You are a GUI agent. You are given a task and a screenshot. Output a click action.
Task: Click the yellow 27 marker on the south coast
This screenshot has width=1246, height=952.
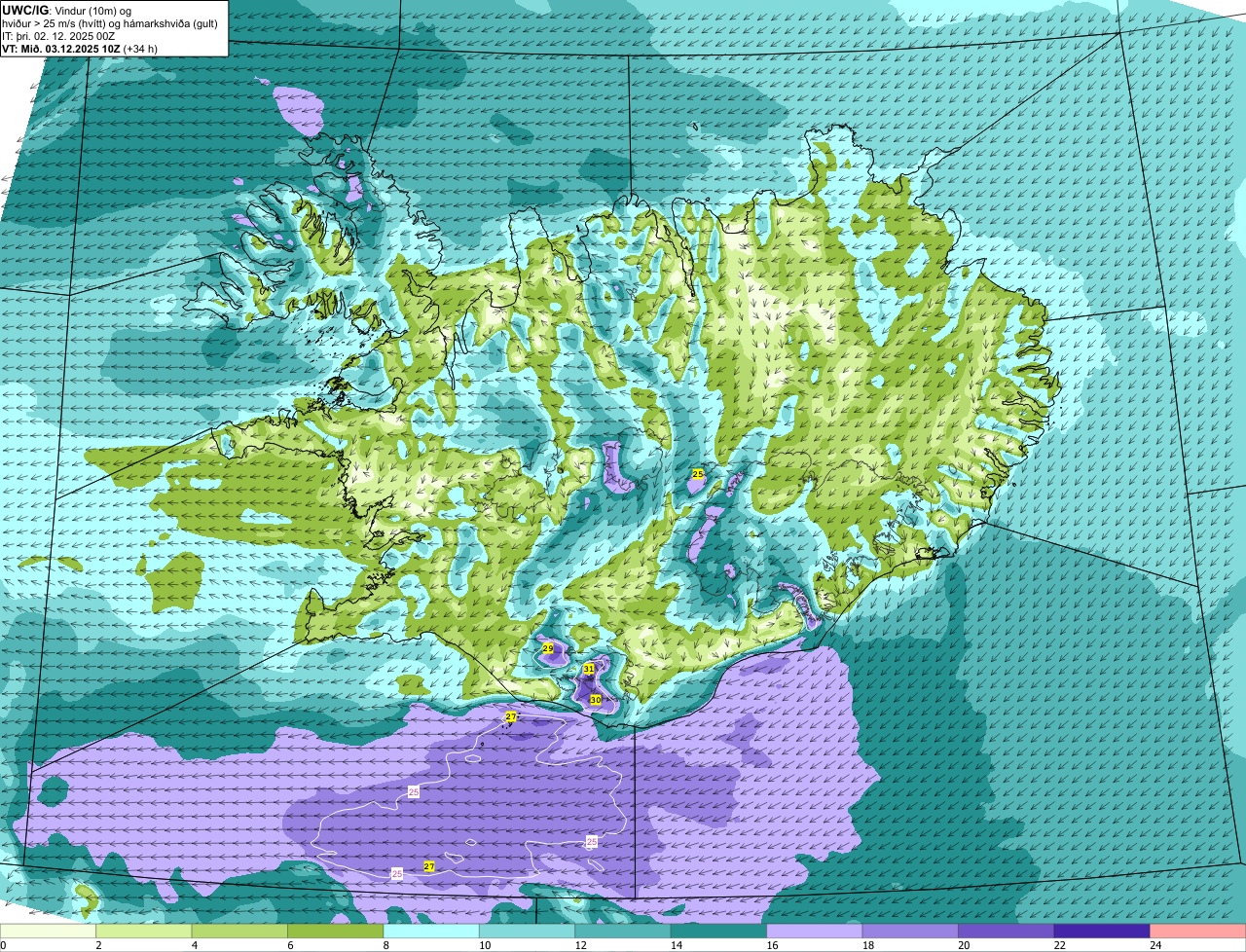pyautogui.click(x=511, y=716)
